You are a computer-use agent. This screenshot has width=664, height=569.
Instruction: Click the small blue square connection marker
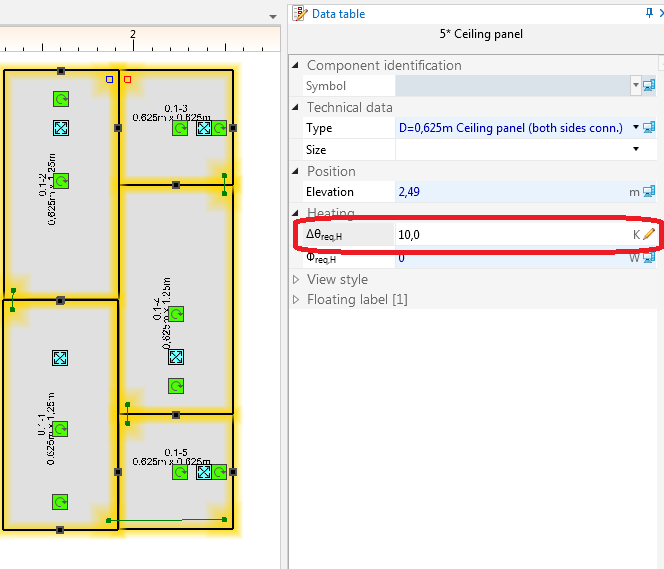(110, 78)
